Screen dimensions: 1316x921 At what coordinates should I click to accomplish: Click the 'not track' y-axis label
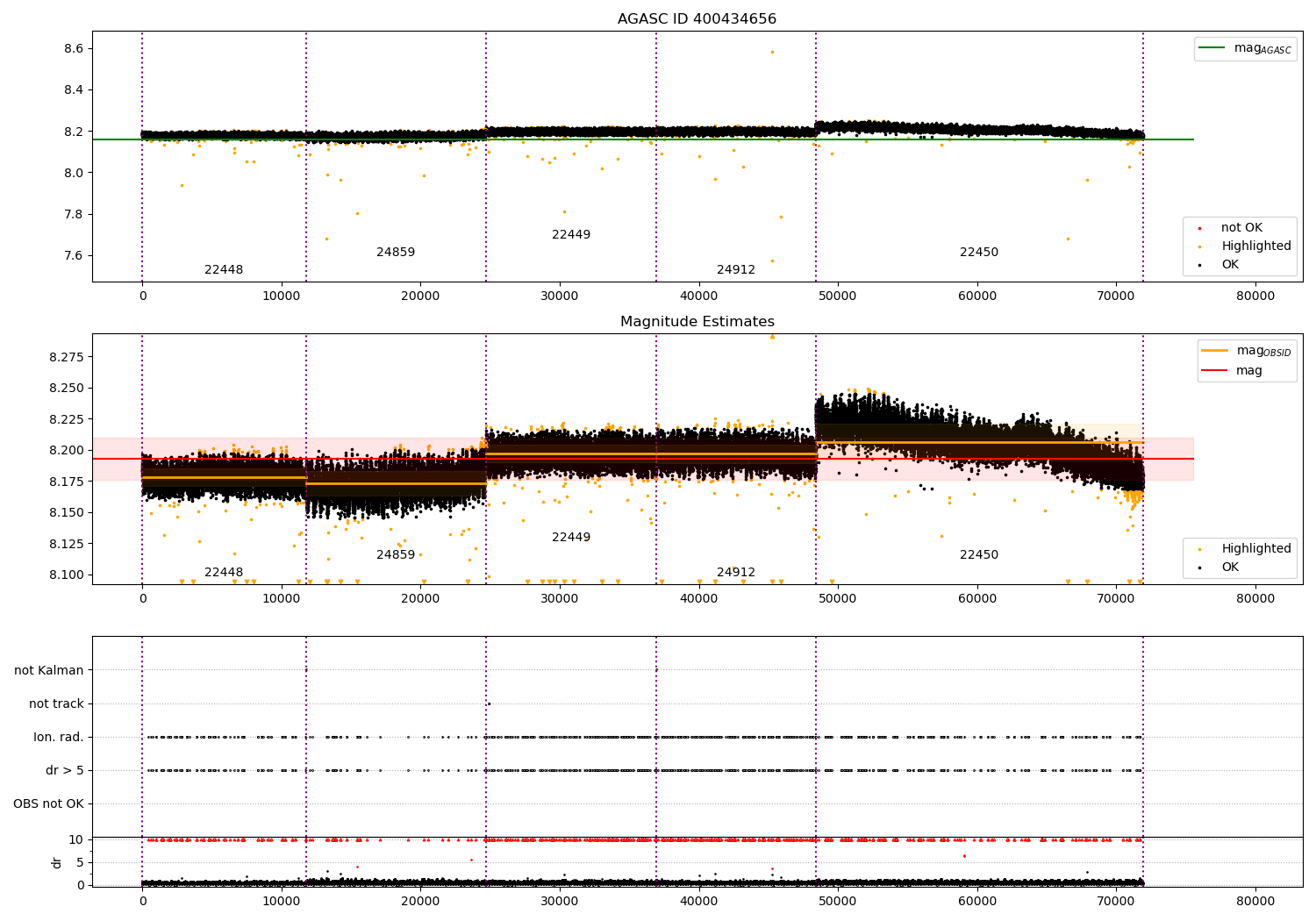(x=56, y=704)
